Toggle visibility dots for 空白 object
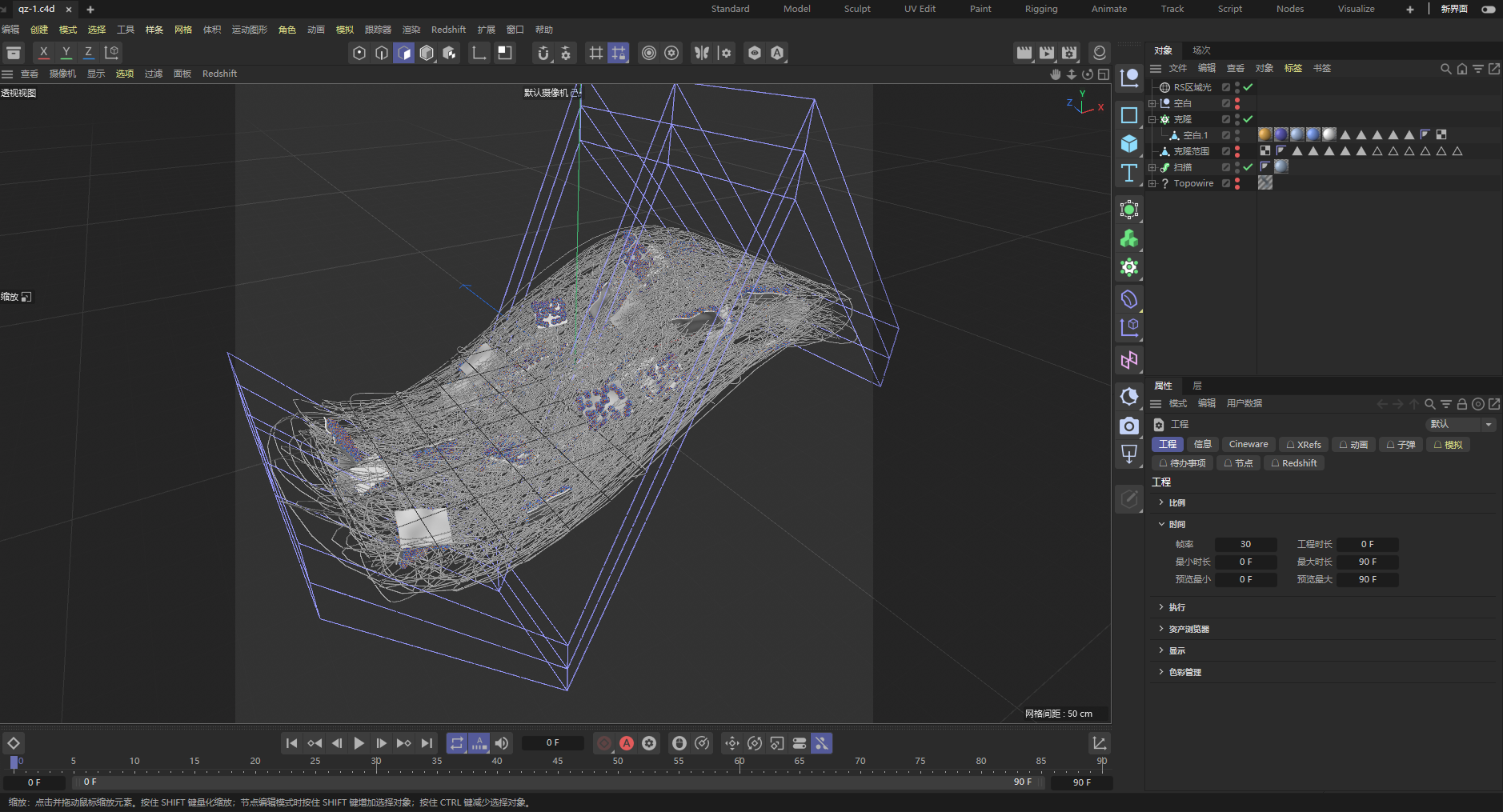The height and width of the screenshot is (812, 1503). 1237,103
